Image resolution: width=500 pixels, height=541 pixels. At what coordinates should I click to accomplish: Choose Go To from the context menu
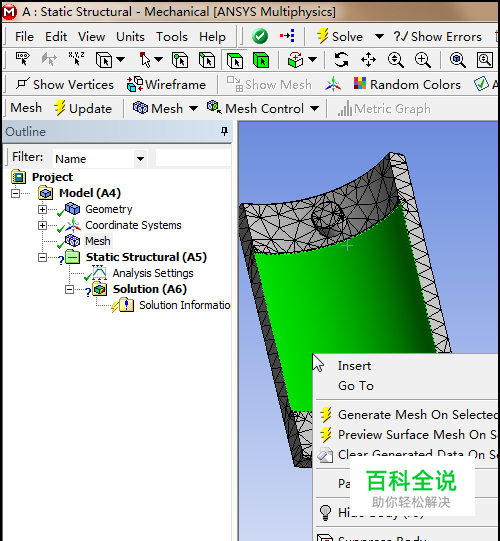356,386
